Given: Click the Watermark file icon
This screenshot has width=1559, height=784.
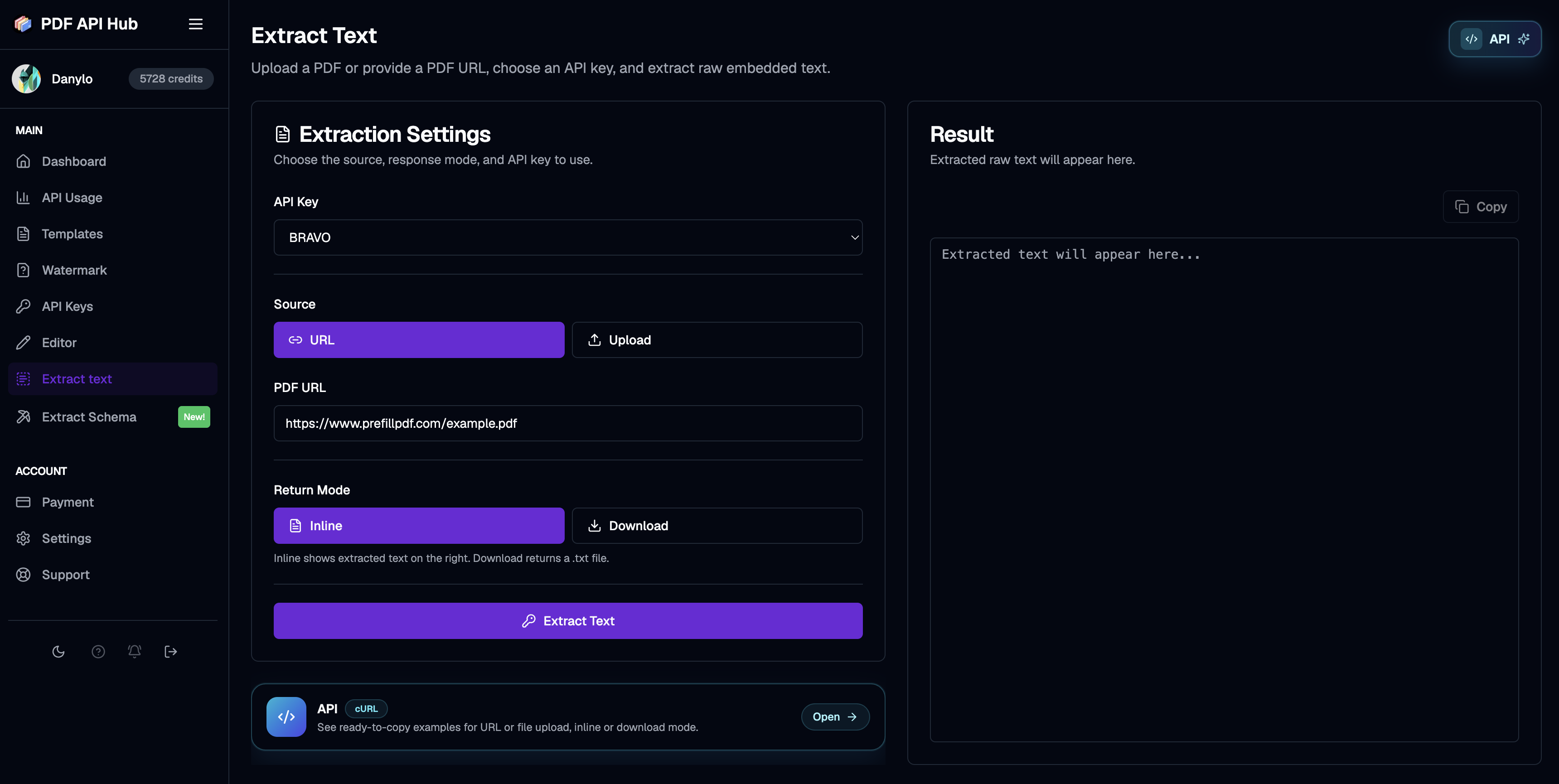Looking at the screenshot, I should (x=23, y=270).
